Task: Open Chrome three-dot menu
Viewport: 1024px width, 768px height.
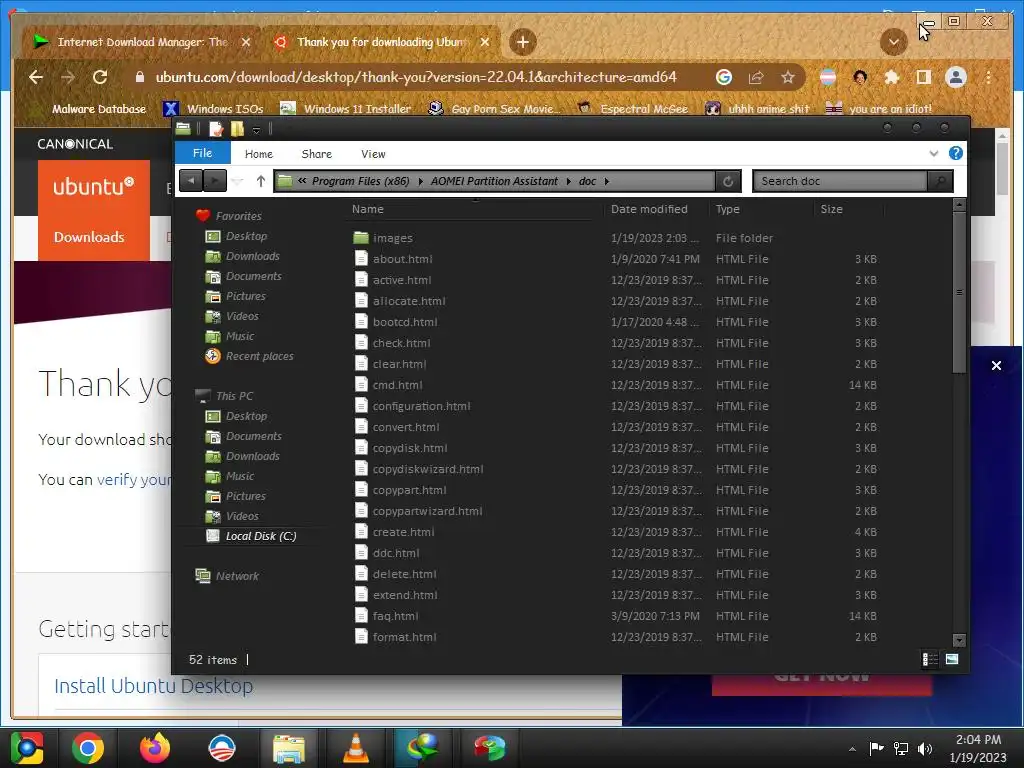Action: 988,77
